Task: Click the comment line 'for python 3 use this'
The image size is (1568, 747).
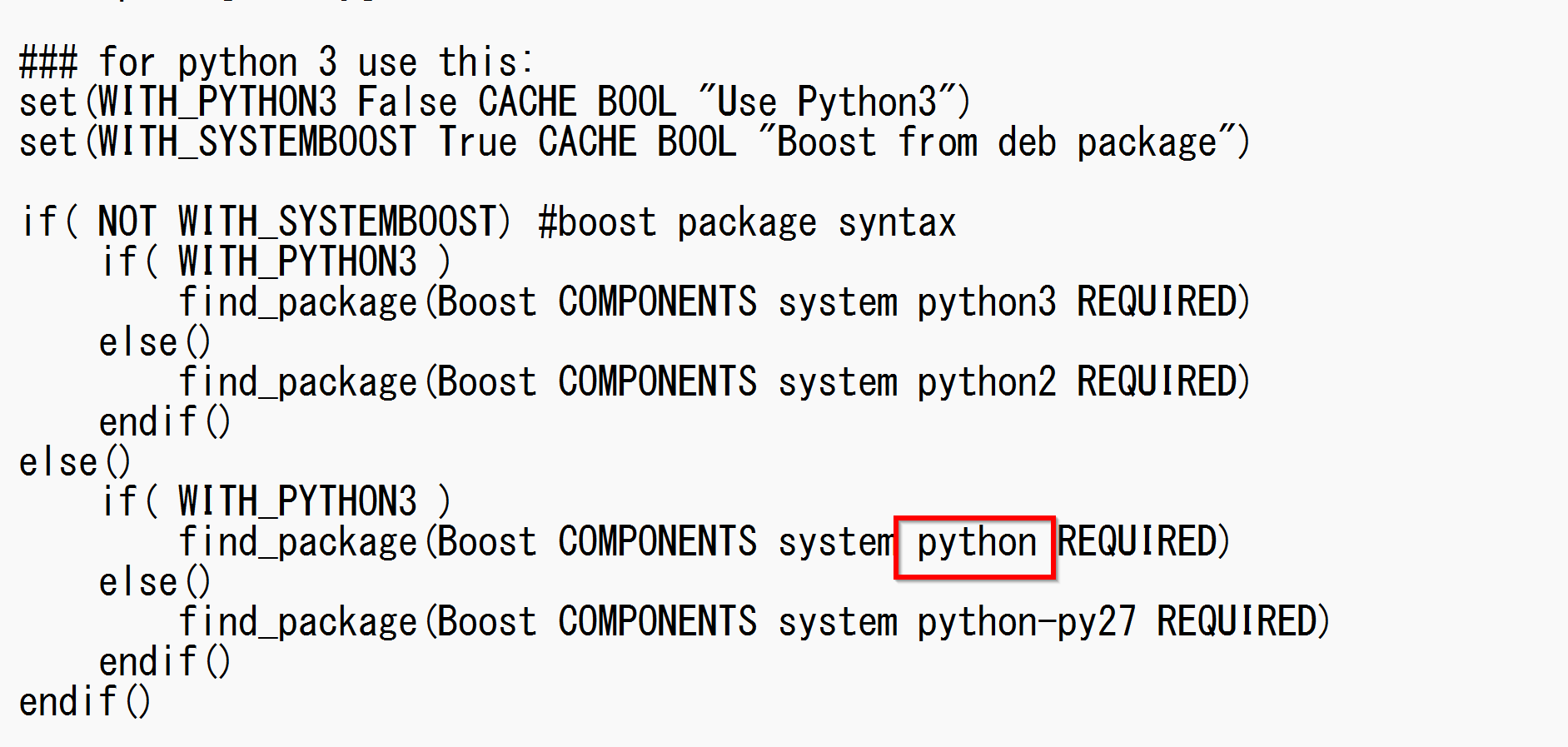Action: coord(275,62)
